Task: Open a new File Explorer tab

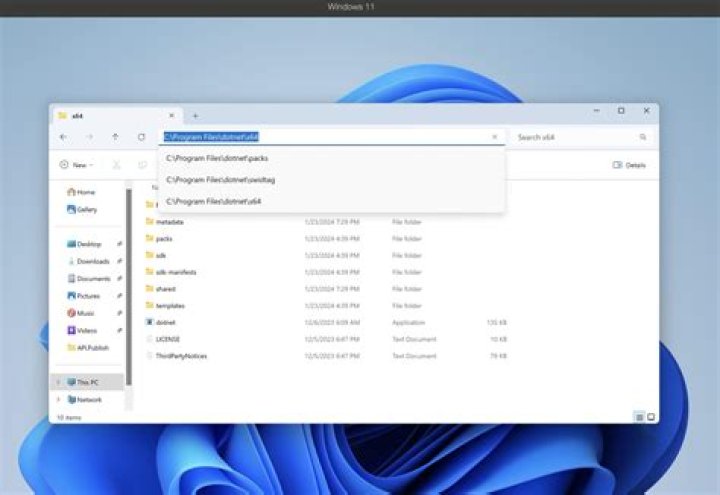Action: point(195,116)
